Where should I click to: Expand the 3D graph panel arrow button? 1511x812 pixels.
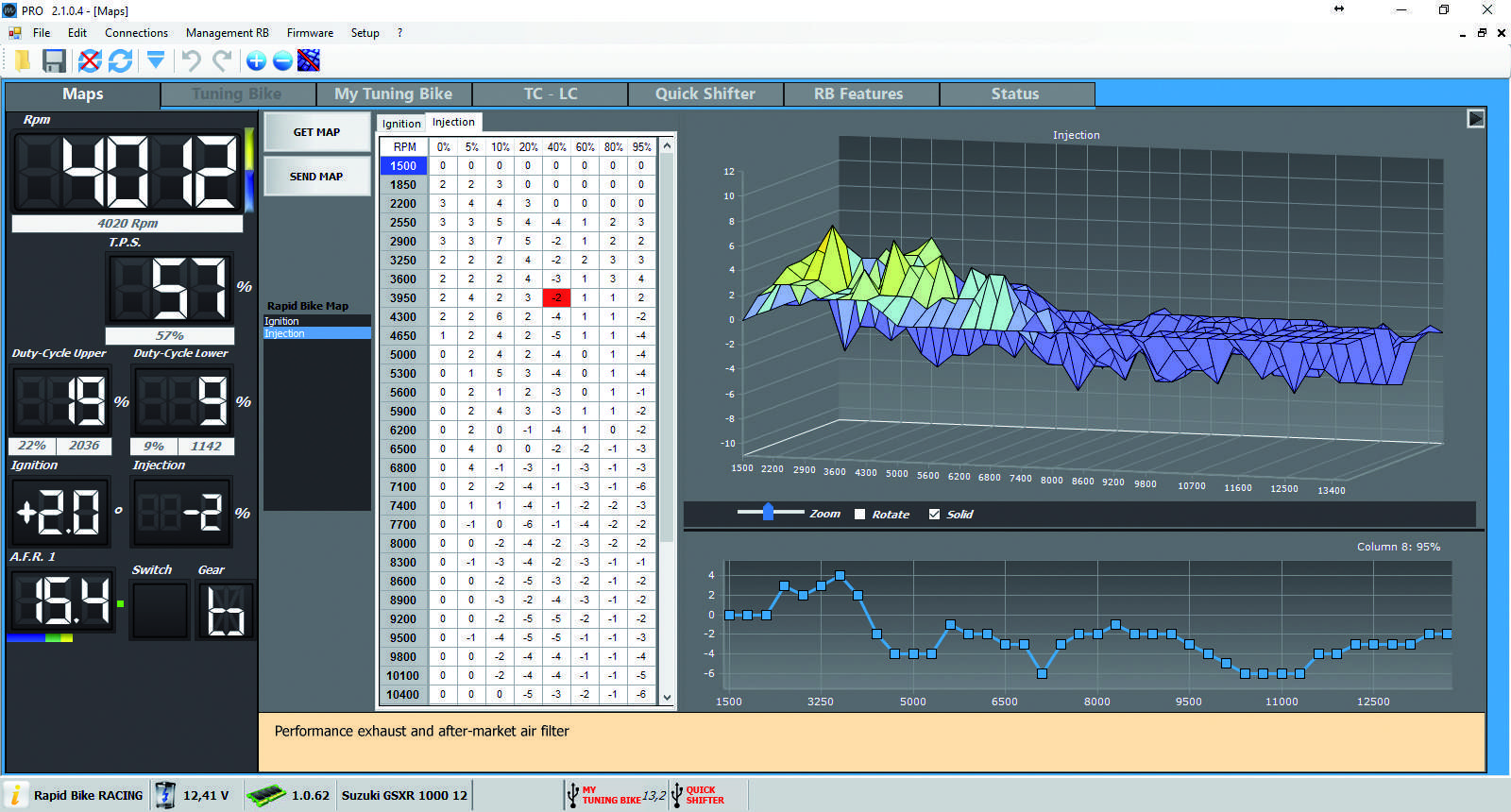point(1475,119)
